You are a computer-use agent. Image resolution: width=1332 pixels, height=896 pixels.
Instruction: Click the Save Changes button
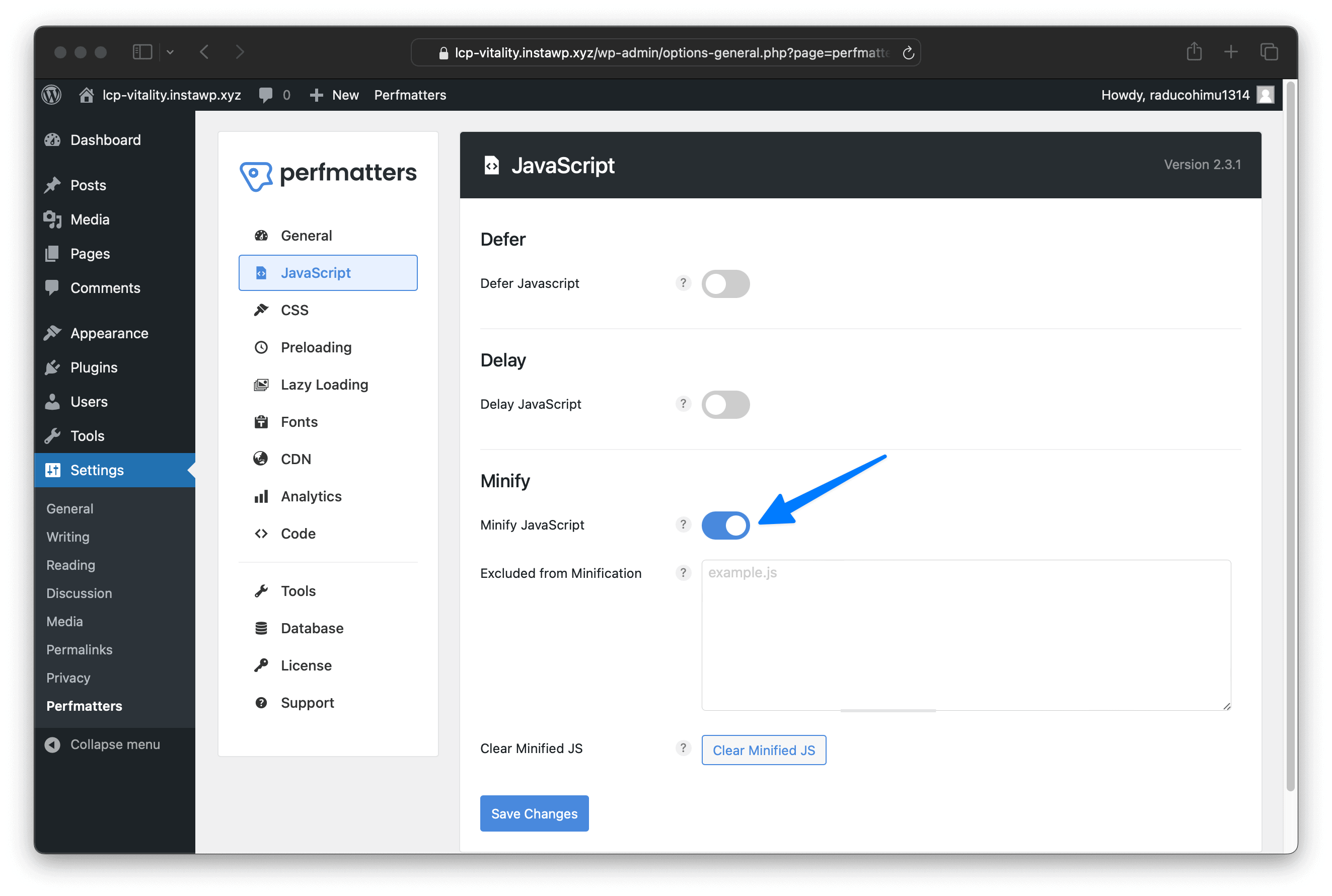click(x=534, y=813)
